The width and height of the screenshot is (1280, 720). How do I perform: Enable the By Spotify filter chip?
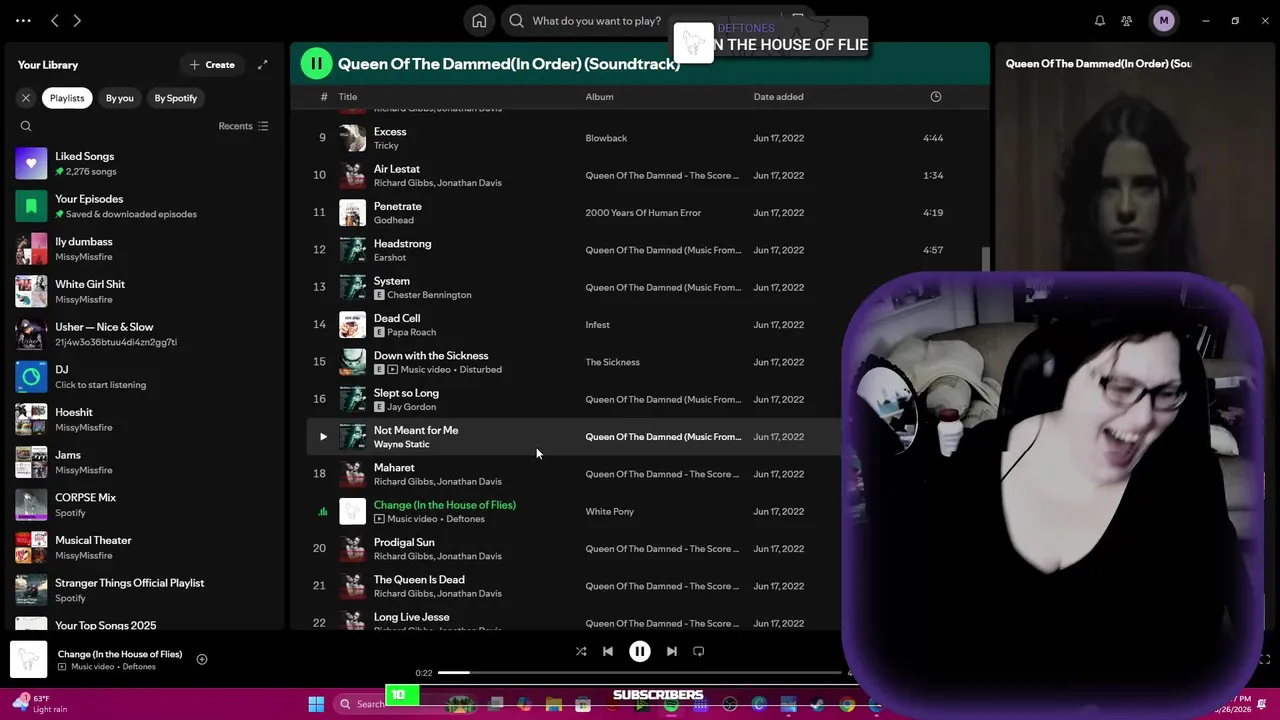(x=176, y=98)
